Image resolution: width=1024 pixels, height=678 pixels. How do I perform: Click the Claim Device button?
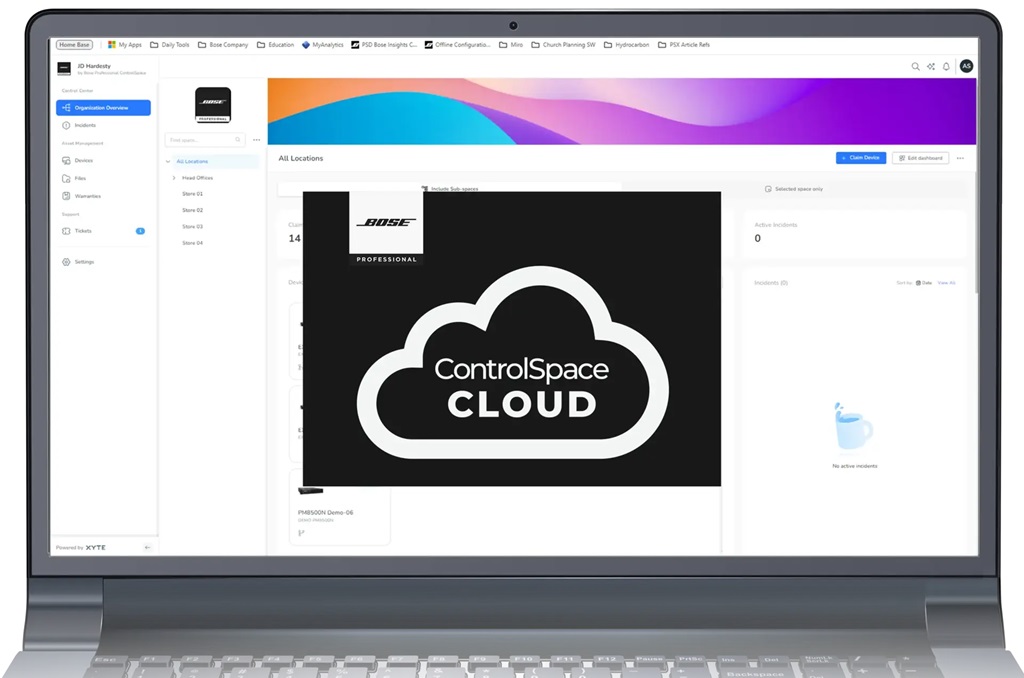coord(860,158)
